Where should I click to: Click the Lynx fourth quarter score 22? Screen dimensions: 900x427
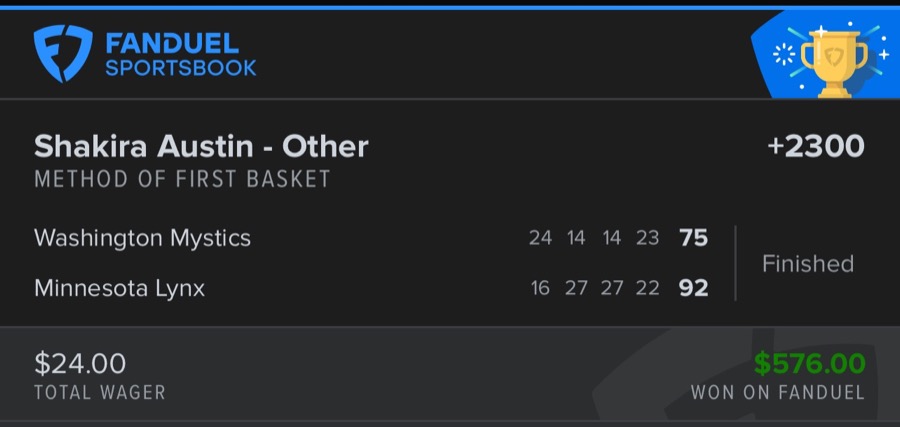pyautogui.click(x=647, y=288)
